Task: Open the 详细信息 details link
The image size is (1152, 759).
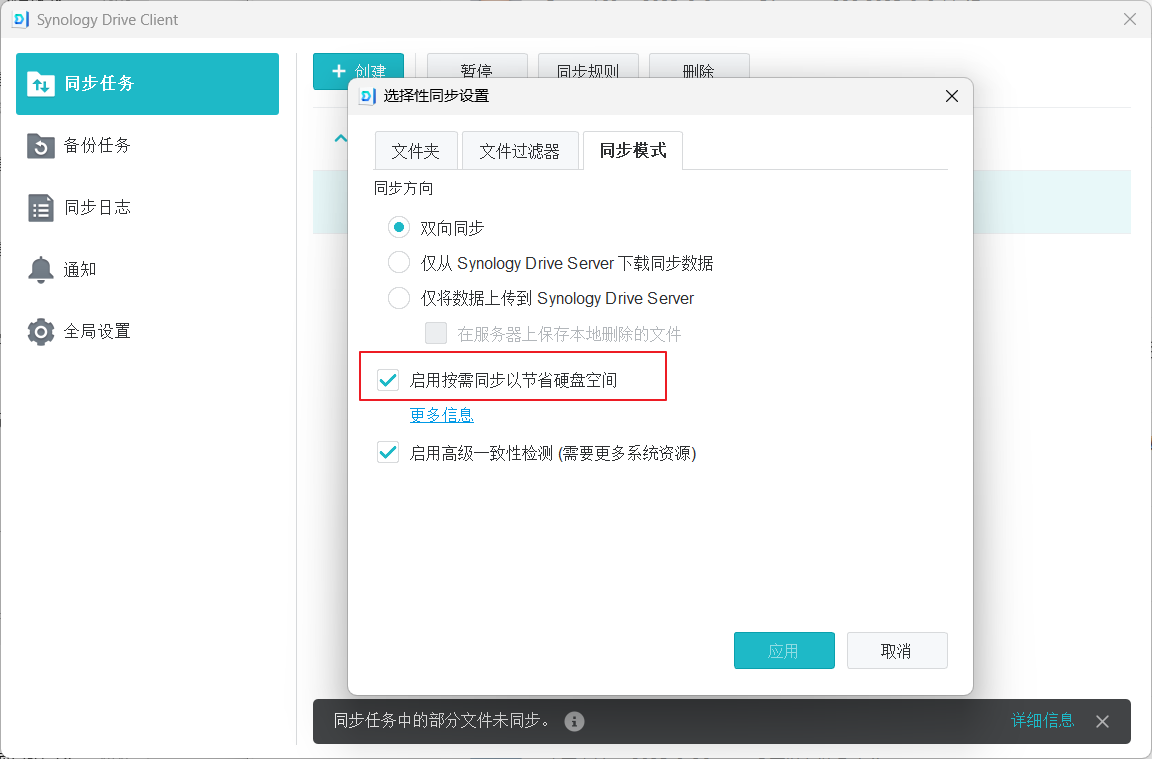Action: click(1043, 721)
